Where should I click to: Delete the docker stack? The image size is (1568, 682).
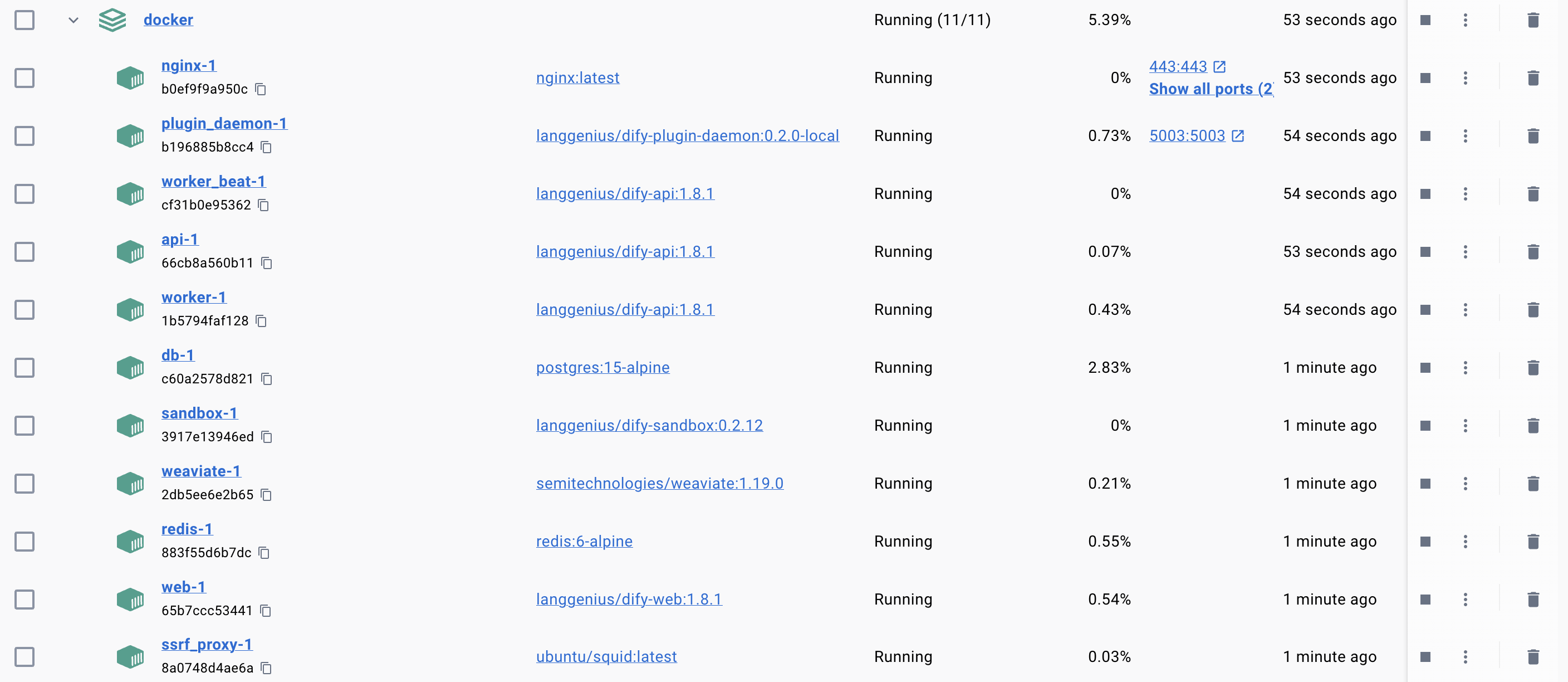(1533, 20)
